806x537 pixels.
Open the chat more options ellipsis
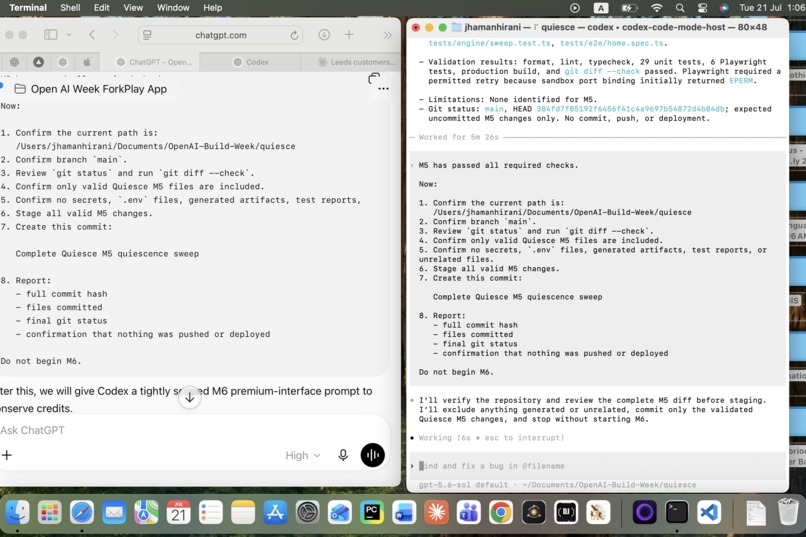(x=383, y=89)
